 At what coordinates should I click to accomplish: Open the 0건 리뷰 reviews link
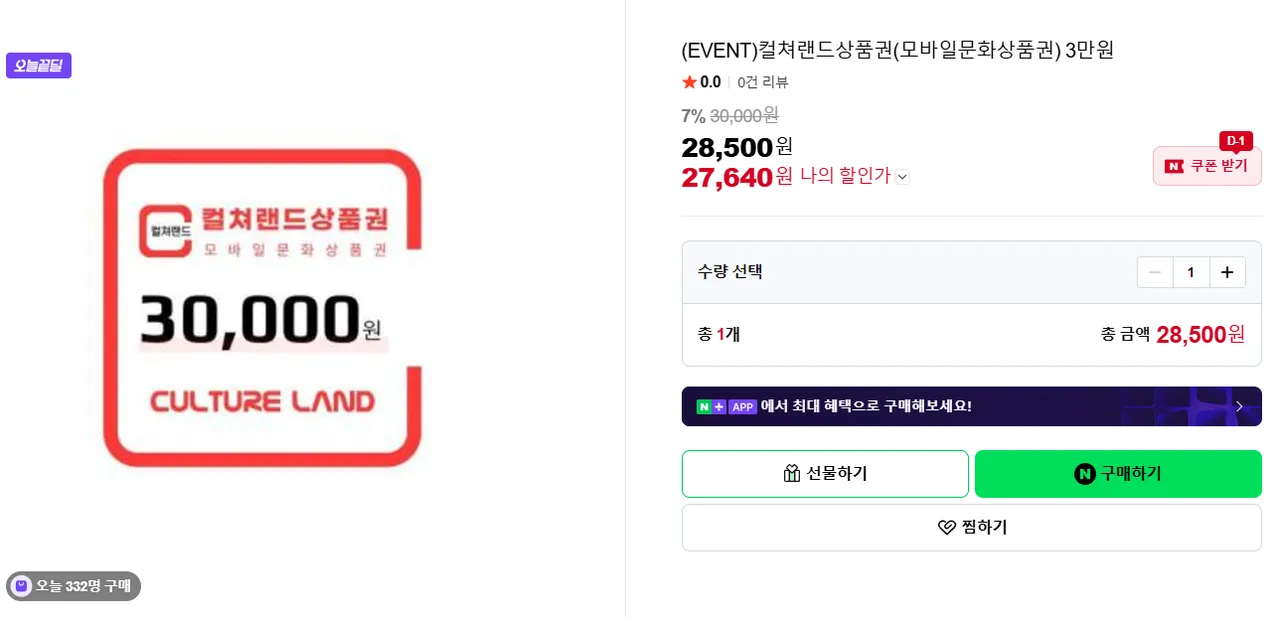[762, 82]
